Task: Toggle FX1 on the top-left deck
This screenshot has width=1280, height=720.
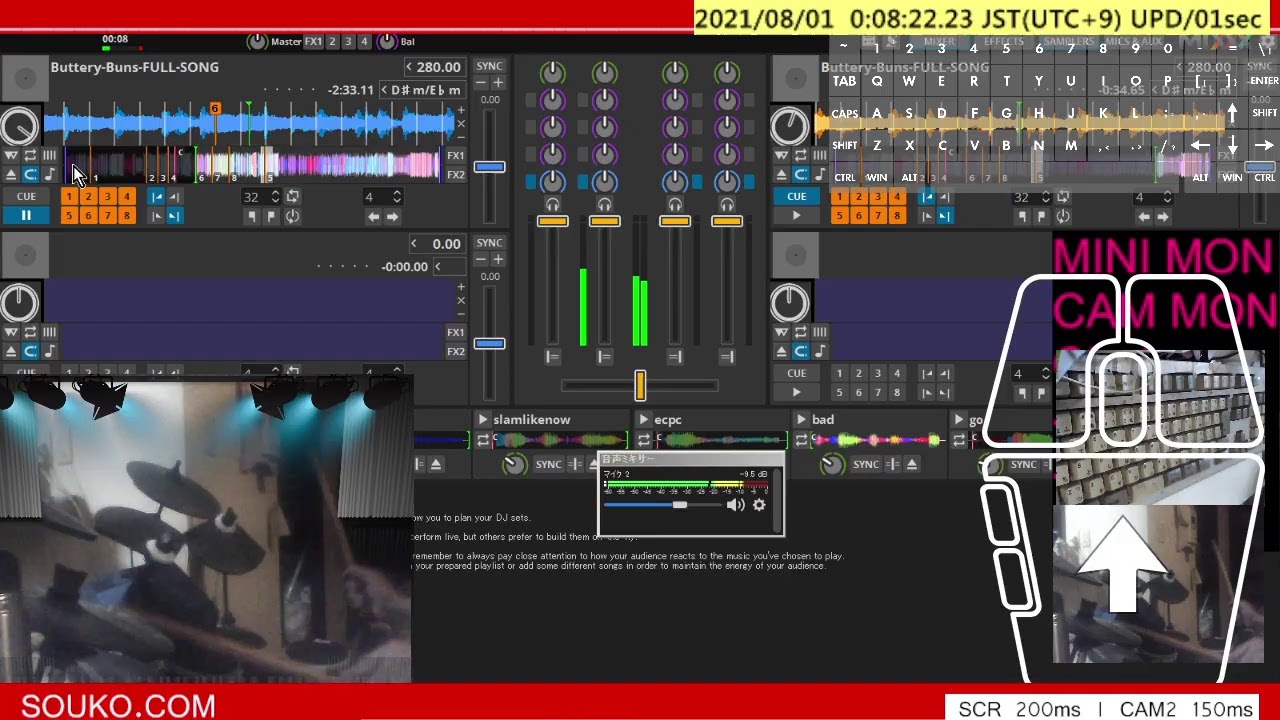Action: (x=456, y=156)
